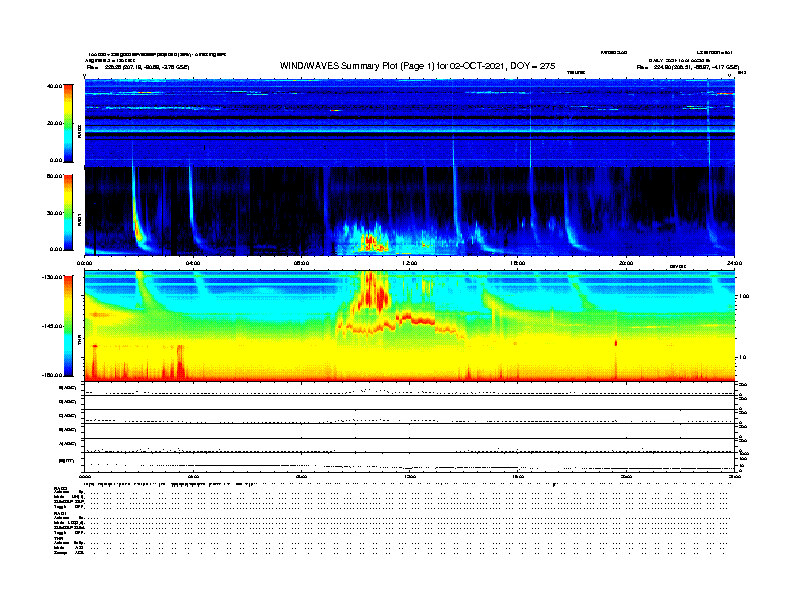Click the 40.00 label on RAD2 scale
792x612 pixels.
(x=54, y=86)
